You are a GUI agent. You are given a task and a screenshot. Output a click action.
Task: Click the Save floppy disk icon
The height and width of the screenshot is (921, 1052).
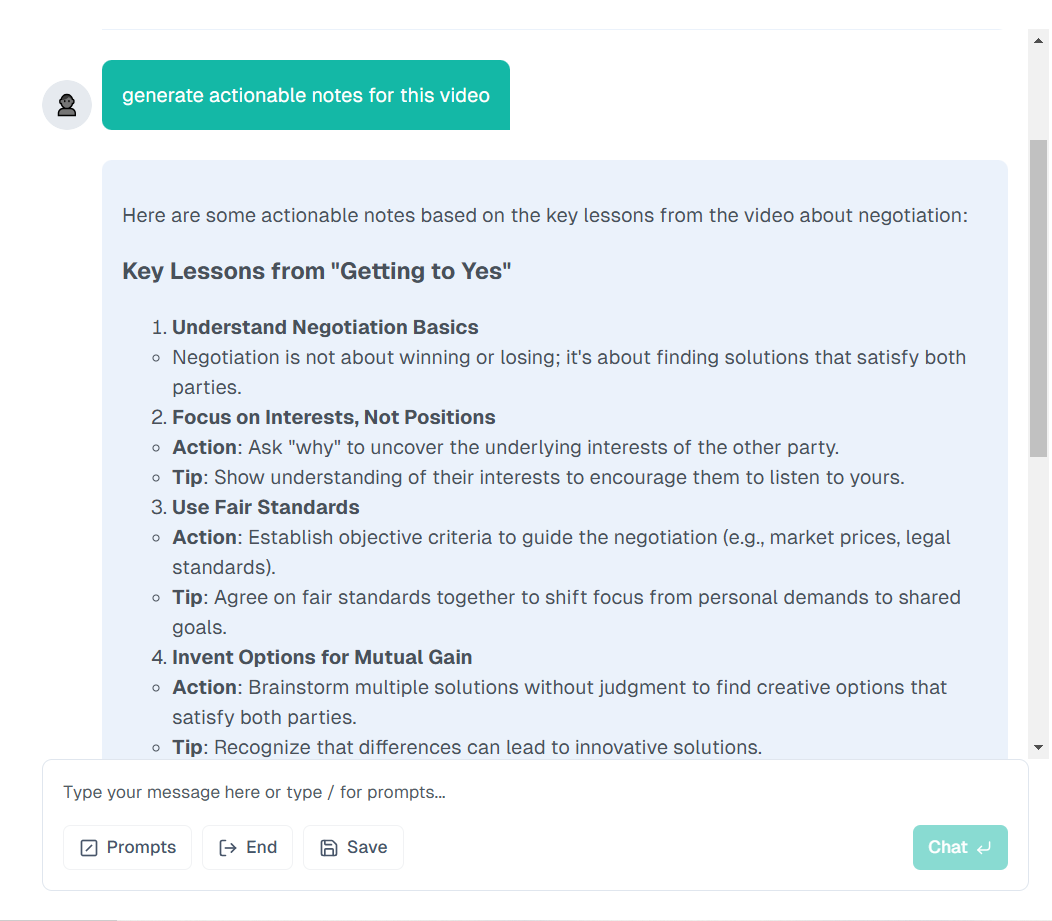tap(329, 848)
